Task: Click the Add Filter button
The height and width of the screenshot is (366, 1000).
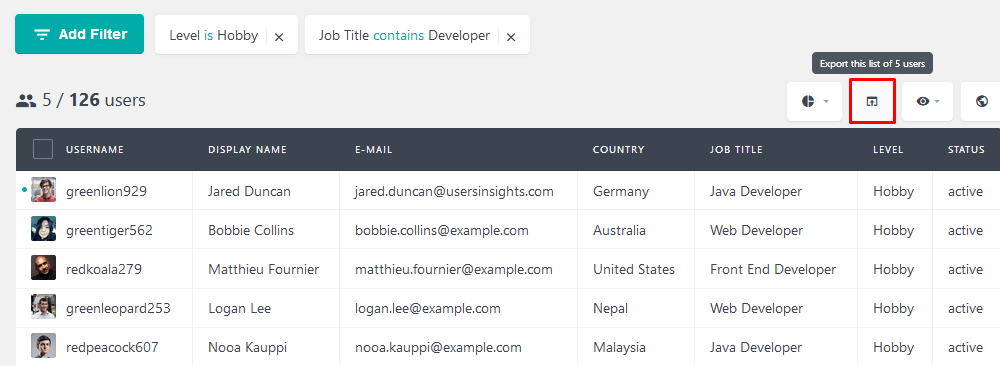Action: tap(79, 34)
